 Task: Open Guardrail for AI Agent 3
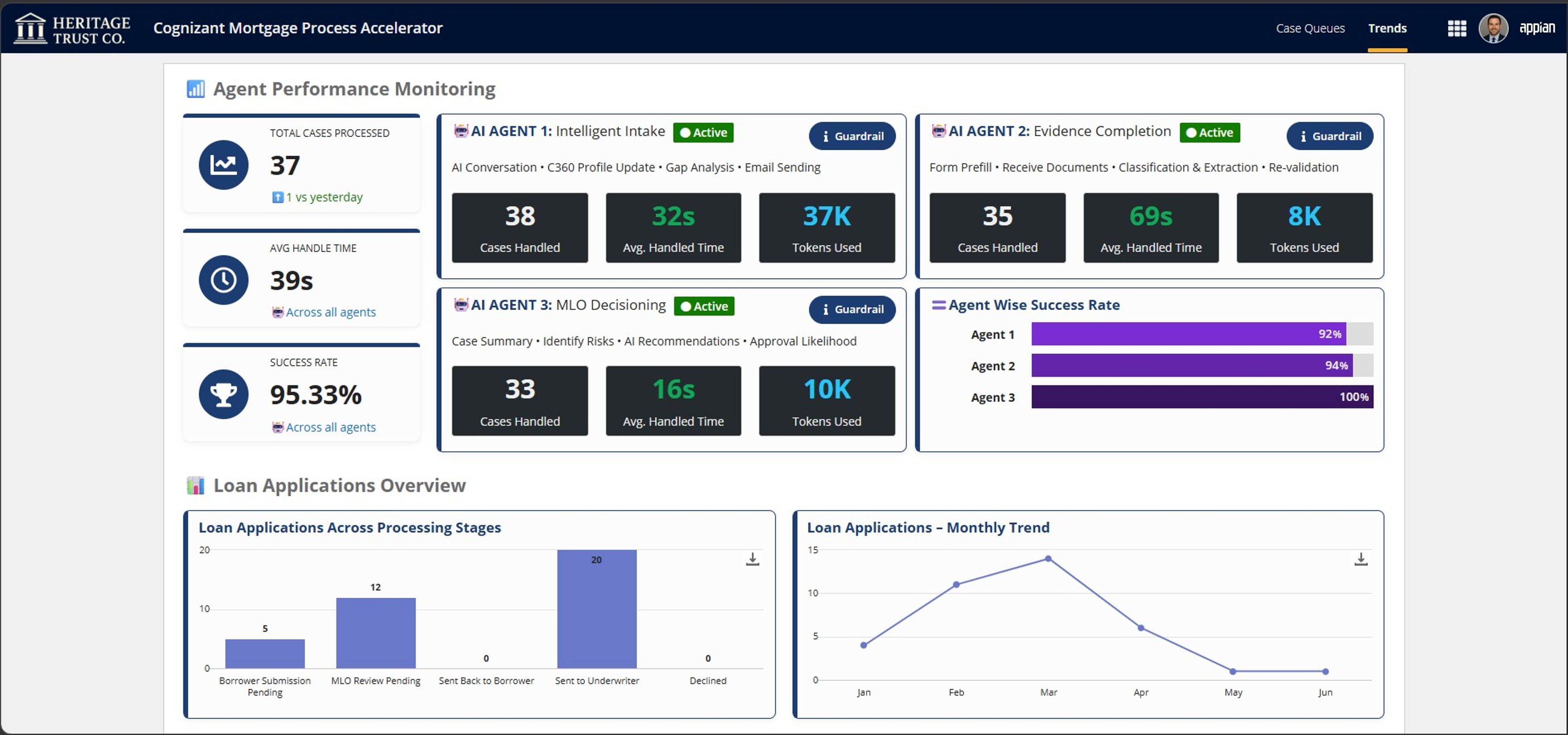pyautogui.click(x=851, y=309)
